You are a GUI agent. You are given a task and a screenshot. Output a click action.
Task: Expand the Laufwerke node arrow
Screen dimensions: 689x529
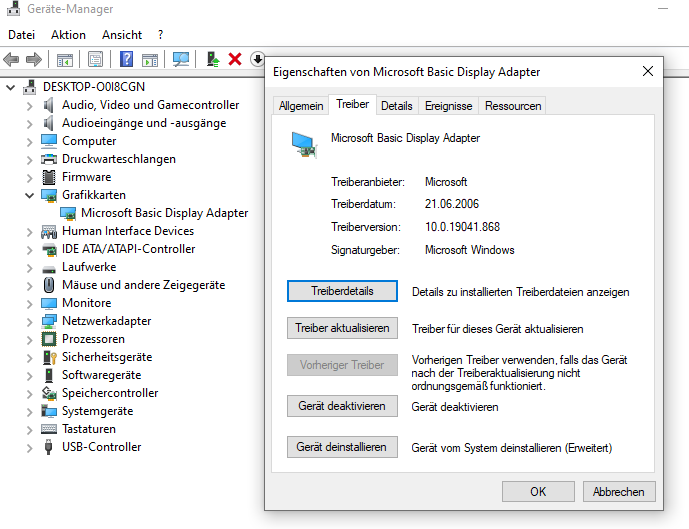(29, 268)
